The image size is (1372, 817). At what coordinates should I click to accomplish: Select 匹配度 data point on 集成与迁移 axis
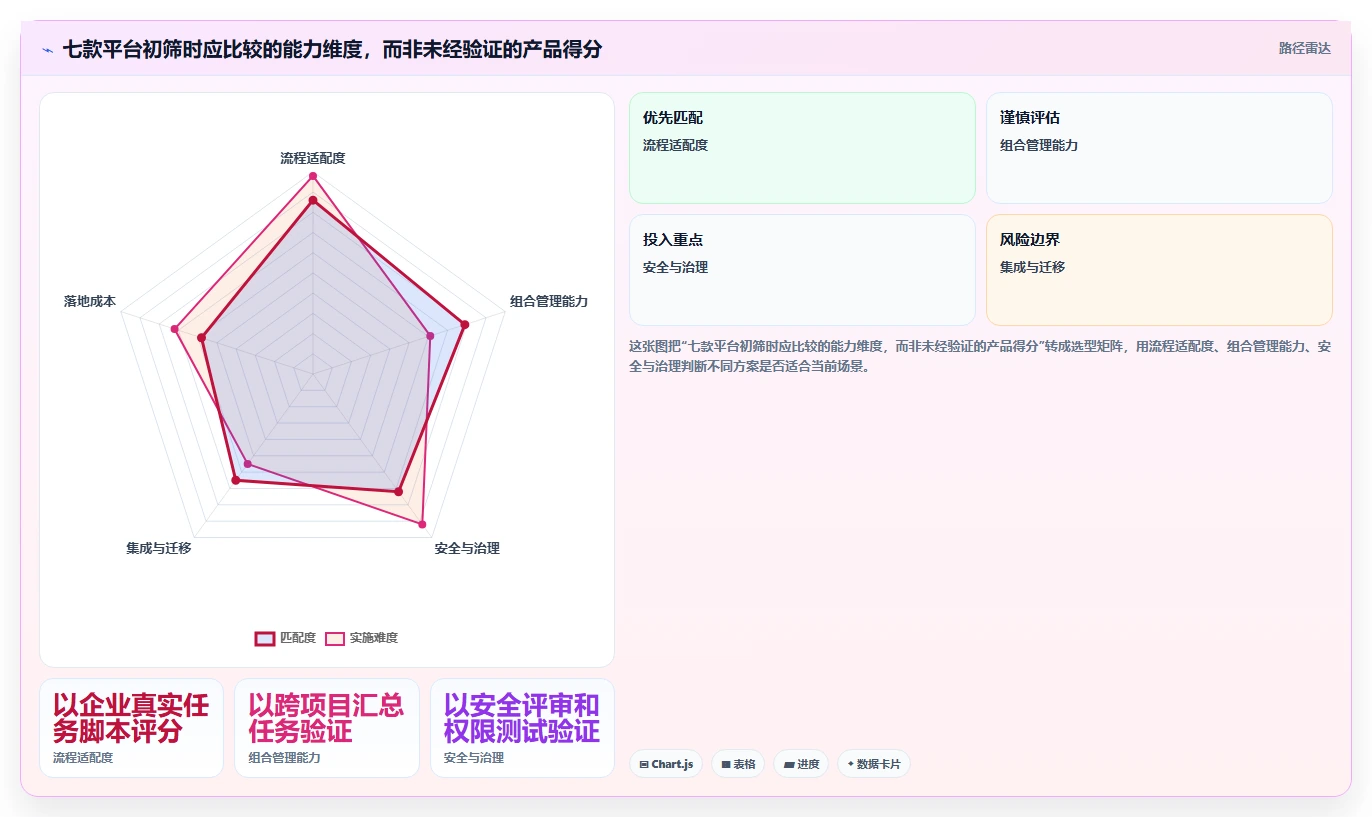click(x=236, y=481)
